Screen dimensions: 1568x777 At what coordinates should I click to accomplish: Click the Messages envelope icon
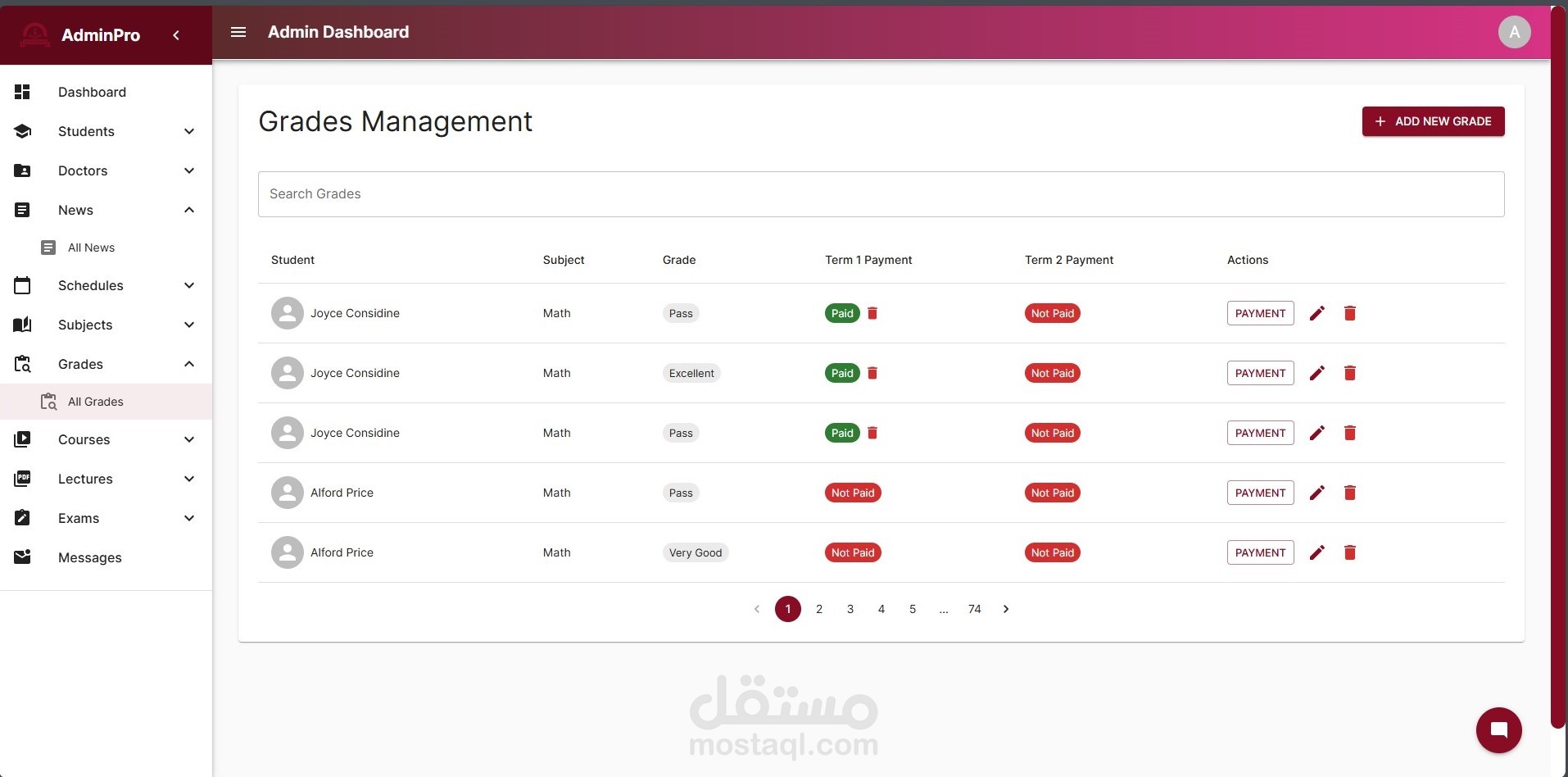click(22, 557)
